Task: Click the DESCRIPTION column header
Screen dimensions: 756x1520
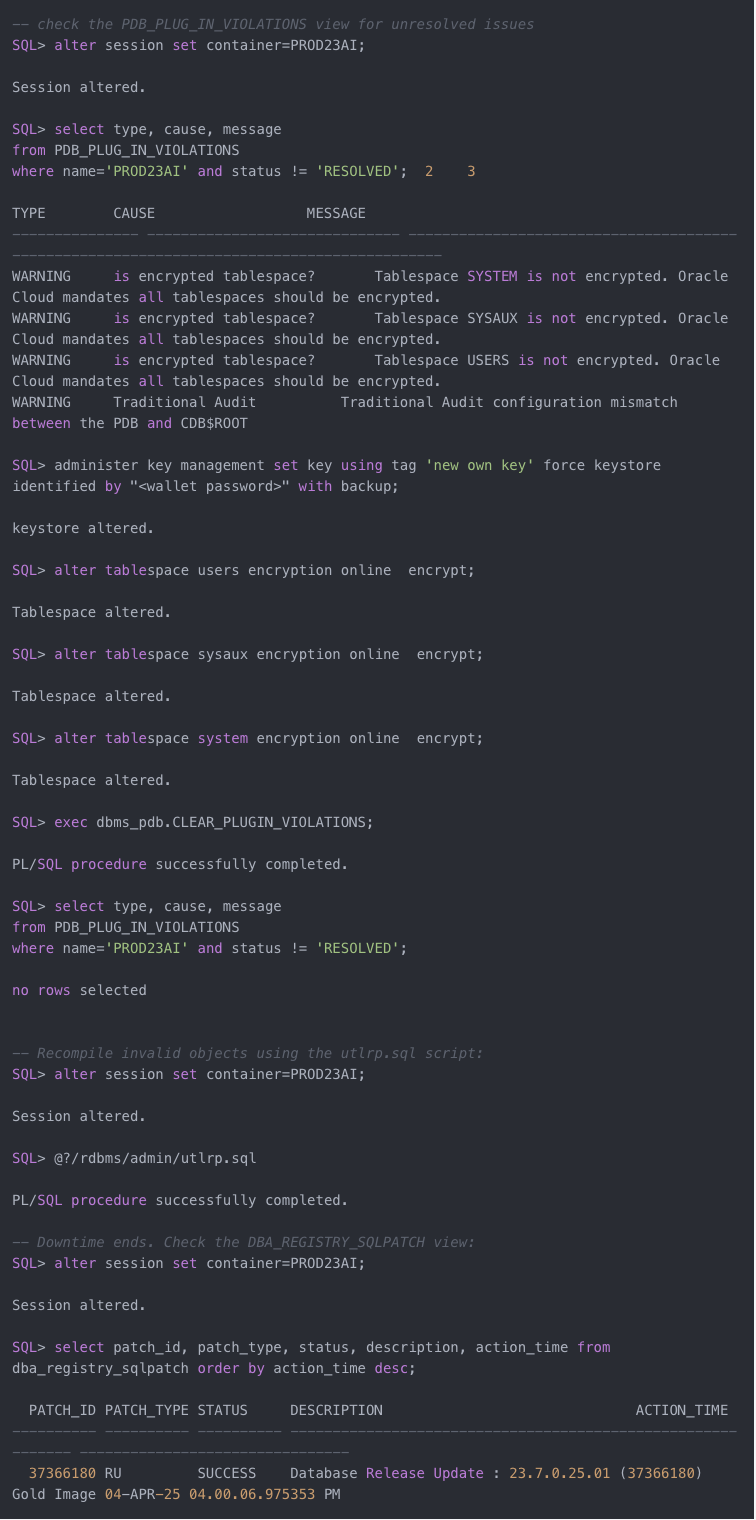Action: pos(336,1410)
